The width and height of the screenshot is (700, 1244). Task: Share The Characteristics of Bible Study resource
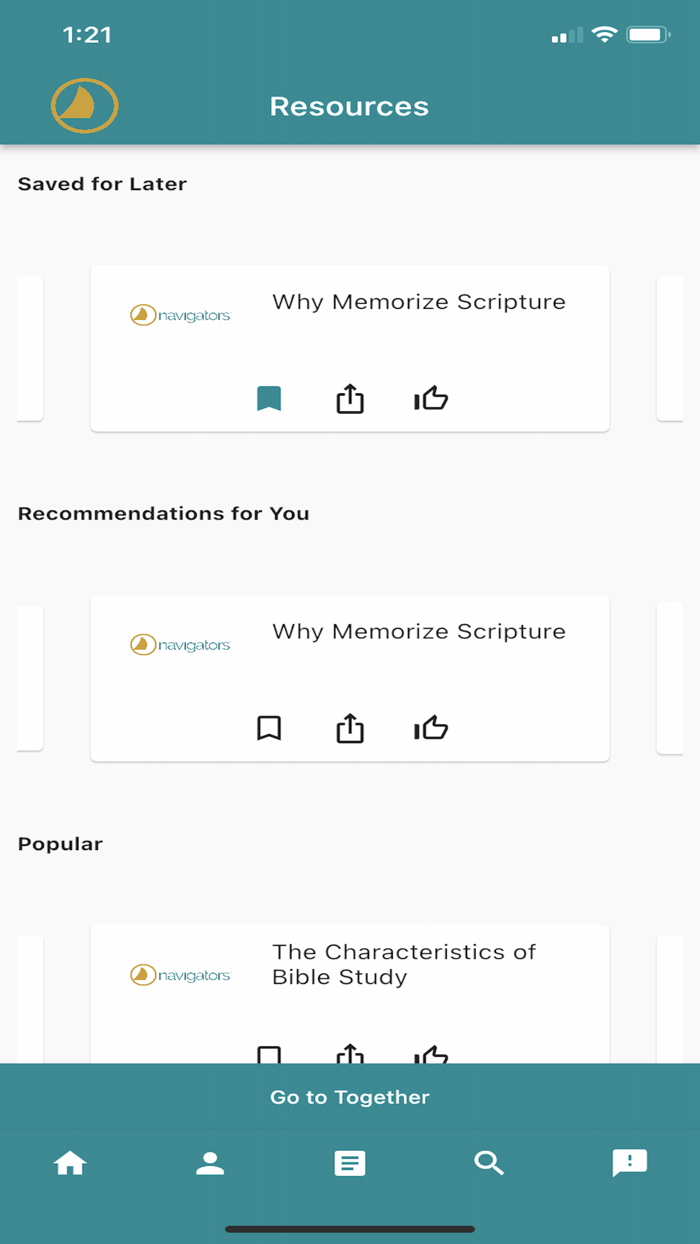[349, 1055]
